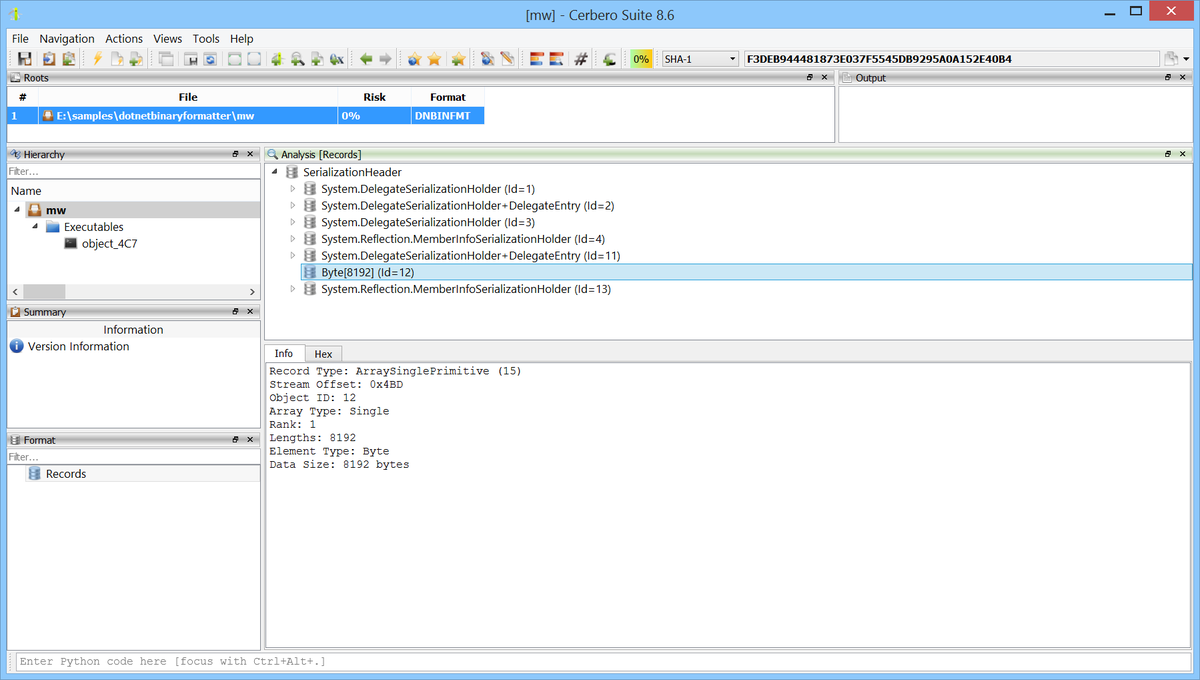Click the clipboard with blue arrow icon
The height and width of the screenshot is (680, 1200).
coord(47,59)
